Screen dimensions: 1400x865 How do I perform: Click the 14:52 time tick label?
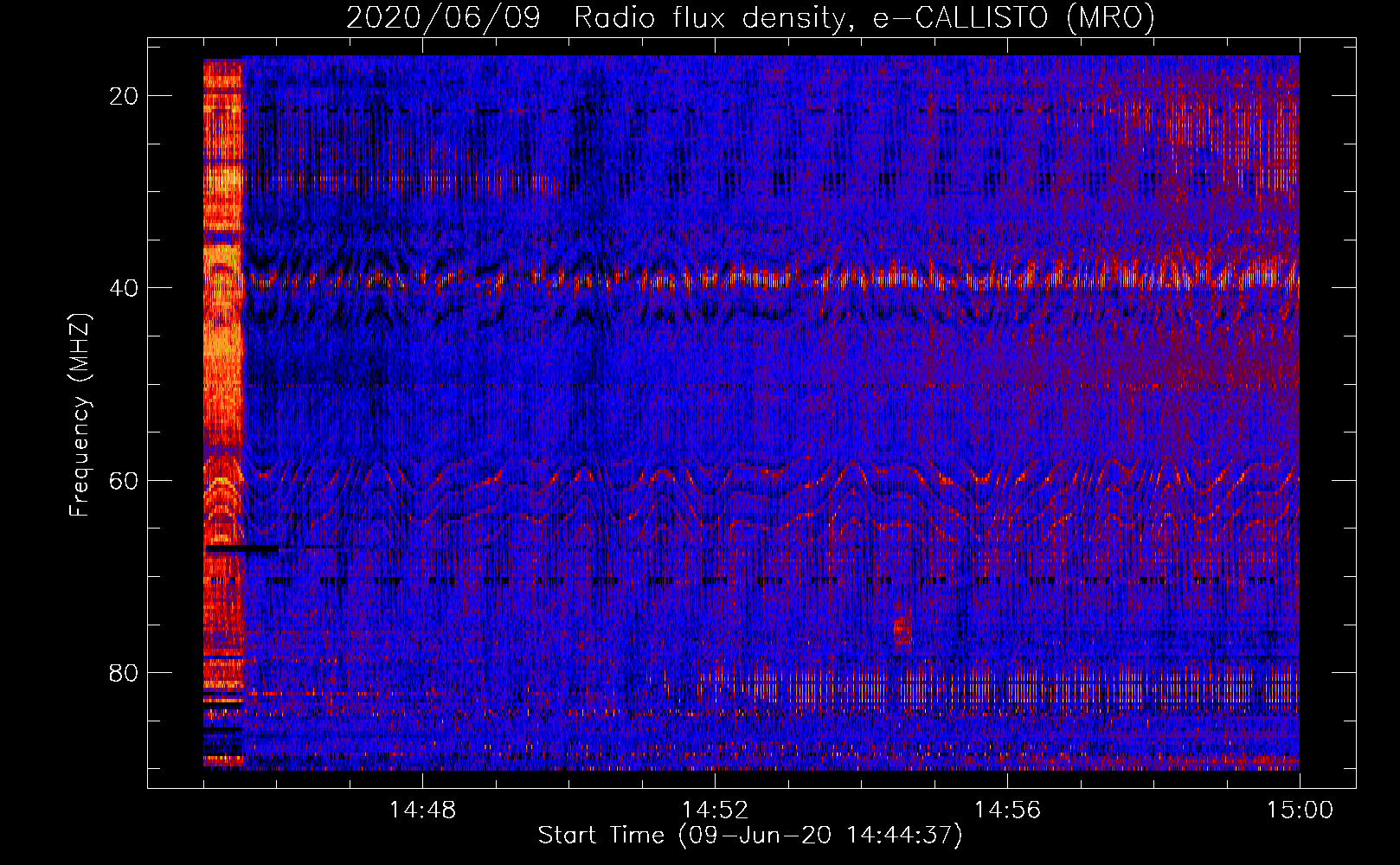(x=715, y=811)
